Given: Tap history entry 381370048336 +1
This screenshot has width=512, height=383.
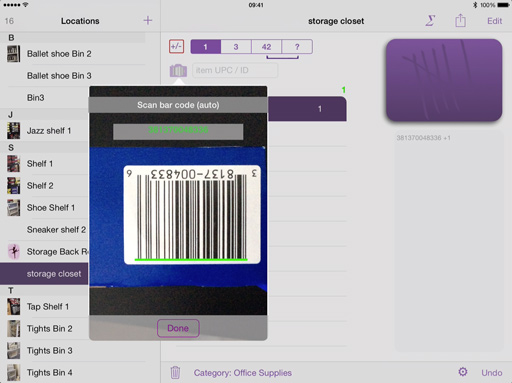Looking at the screenshot, I should (x=423, y=138).
